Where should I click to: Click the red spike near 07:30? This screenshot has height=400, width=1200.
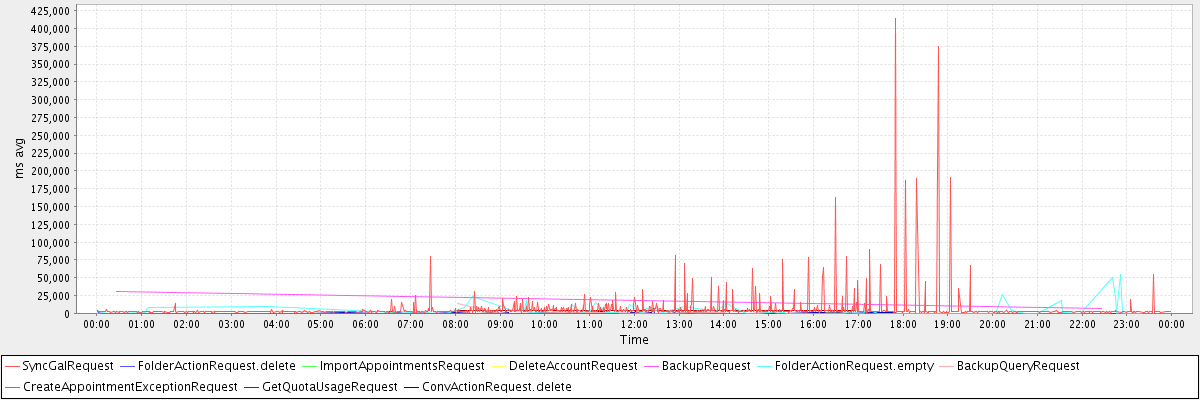click(430, 258)
